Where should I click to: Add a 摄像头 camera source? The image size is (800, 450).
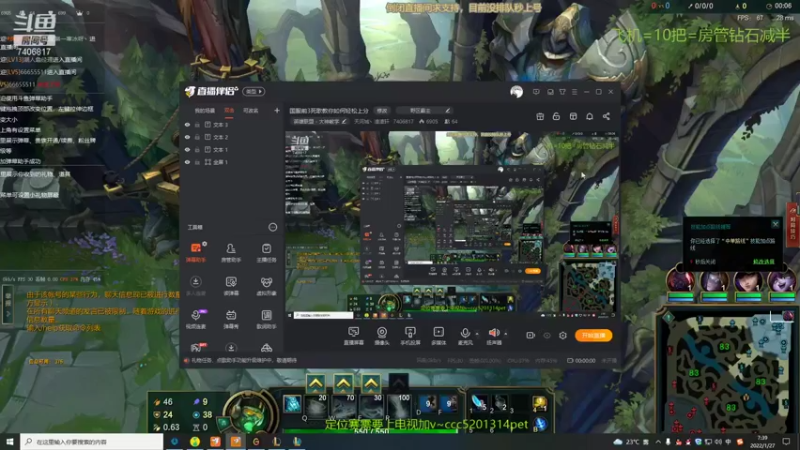pos(382,336)
